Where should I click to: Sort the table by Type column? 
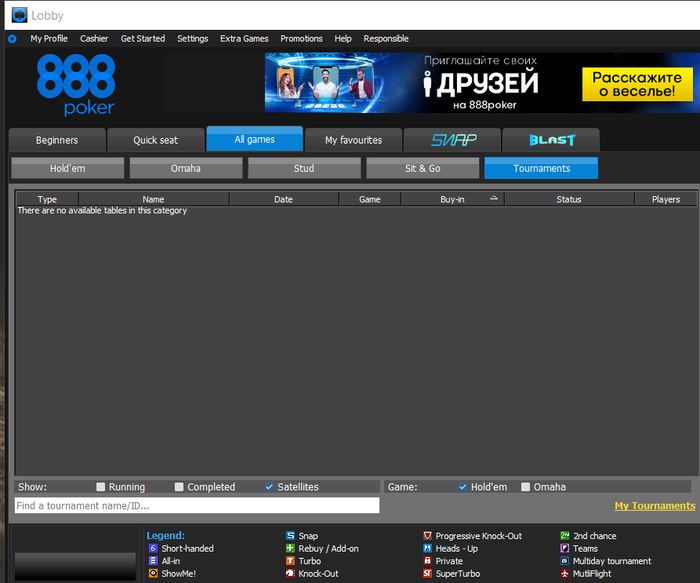pos(47,199)
